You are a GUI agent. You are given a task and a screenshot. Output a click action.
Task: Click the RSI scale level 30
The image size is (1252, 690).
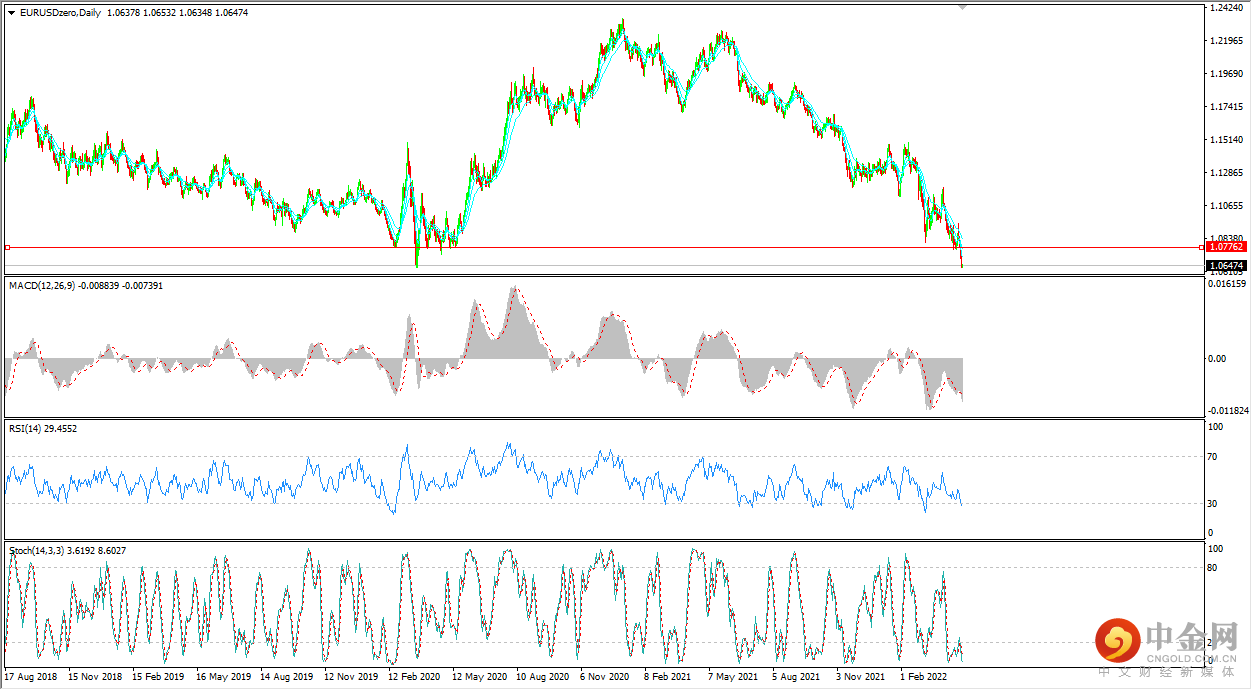pos(1214,503)
